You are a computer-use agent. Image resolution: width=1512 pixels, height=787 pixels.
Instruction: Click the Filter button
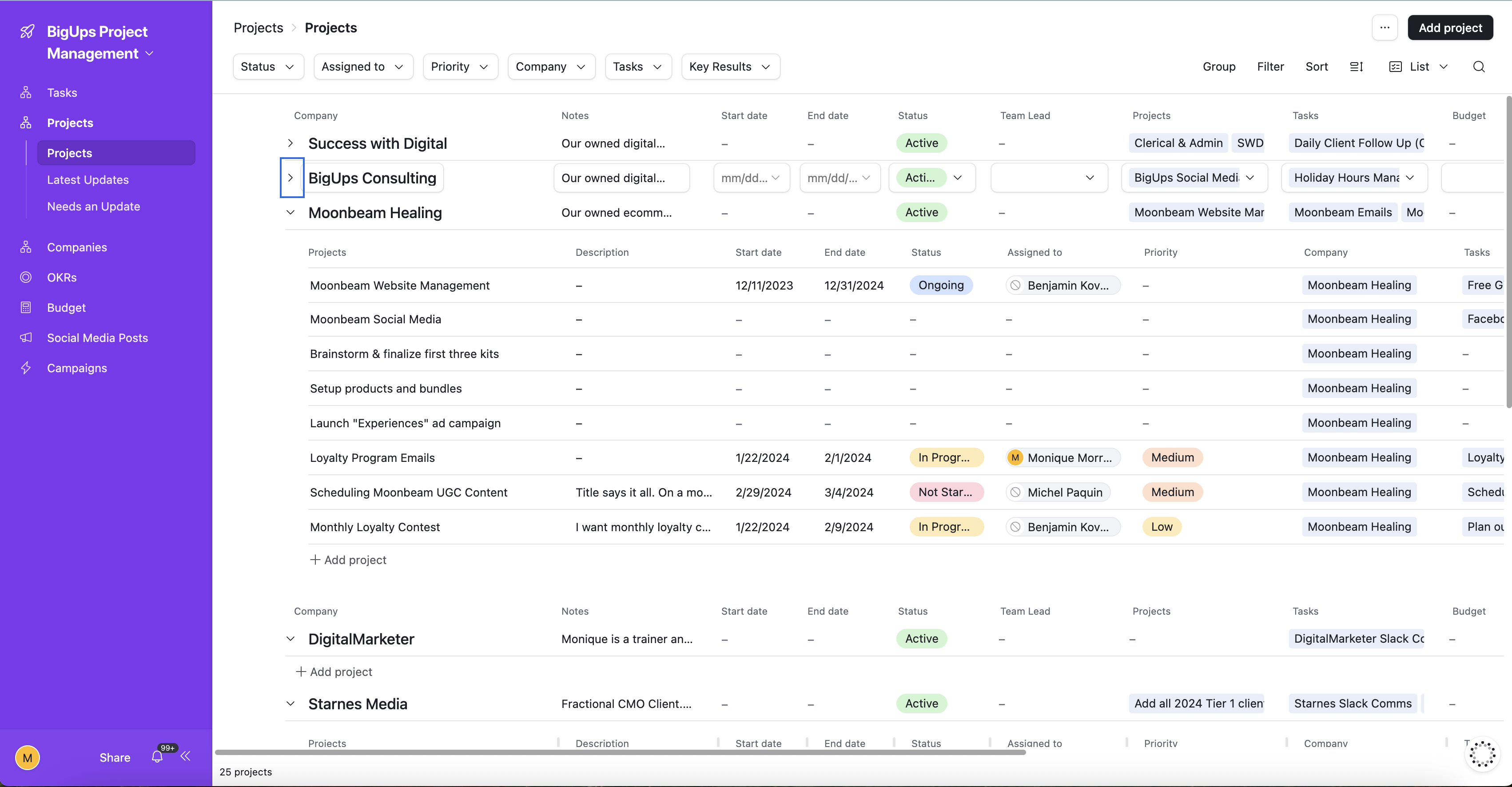pyautogui.click(x=1270, y=67)
